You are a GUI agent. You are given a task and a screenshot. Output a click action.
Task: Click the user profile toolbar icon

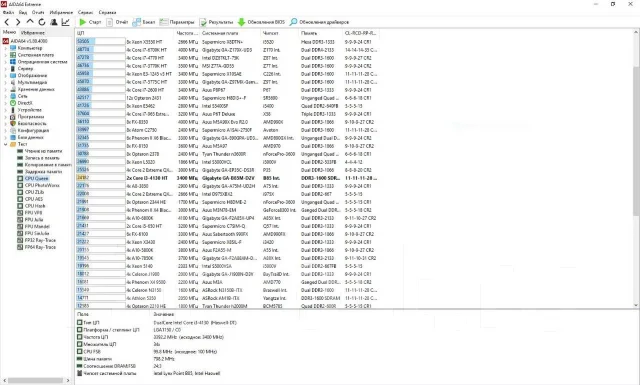(53, 22)
